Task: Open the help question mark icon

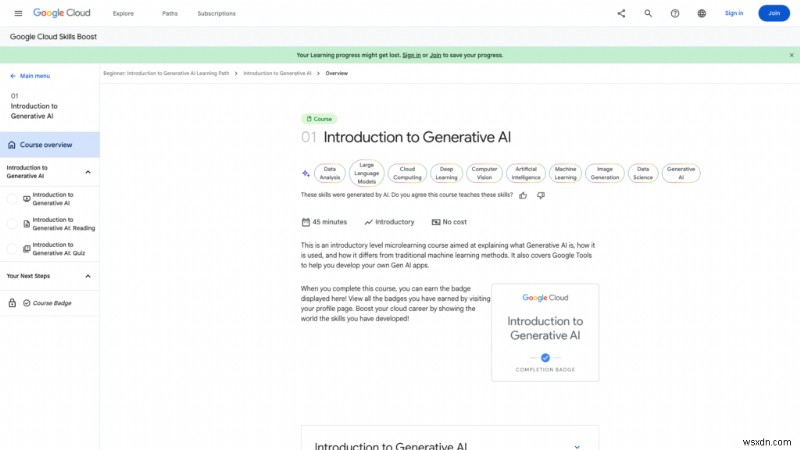Action: pyautogui.click(x=674, y=13)
